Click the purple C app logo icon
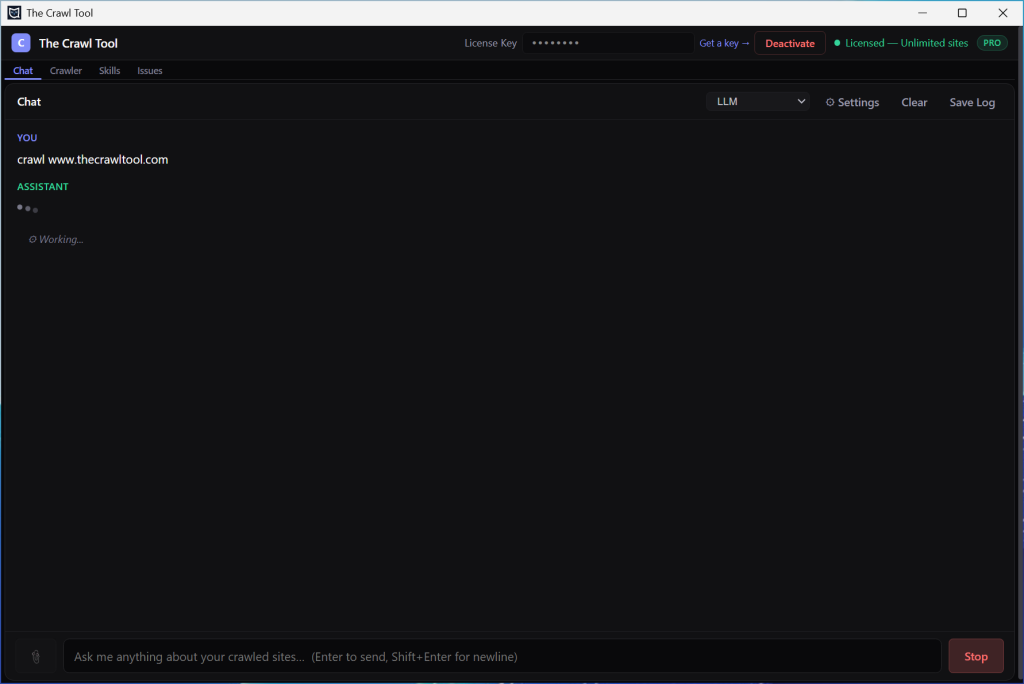The height and width of the screenshot is (684, 1024). pos(21,43)
